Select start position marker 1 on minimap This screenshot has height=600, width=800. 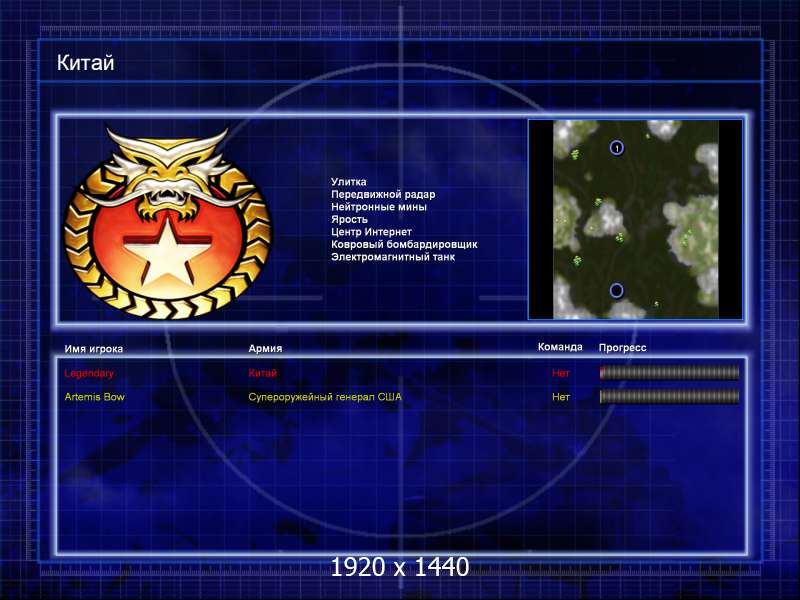click(616, 148)
